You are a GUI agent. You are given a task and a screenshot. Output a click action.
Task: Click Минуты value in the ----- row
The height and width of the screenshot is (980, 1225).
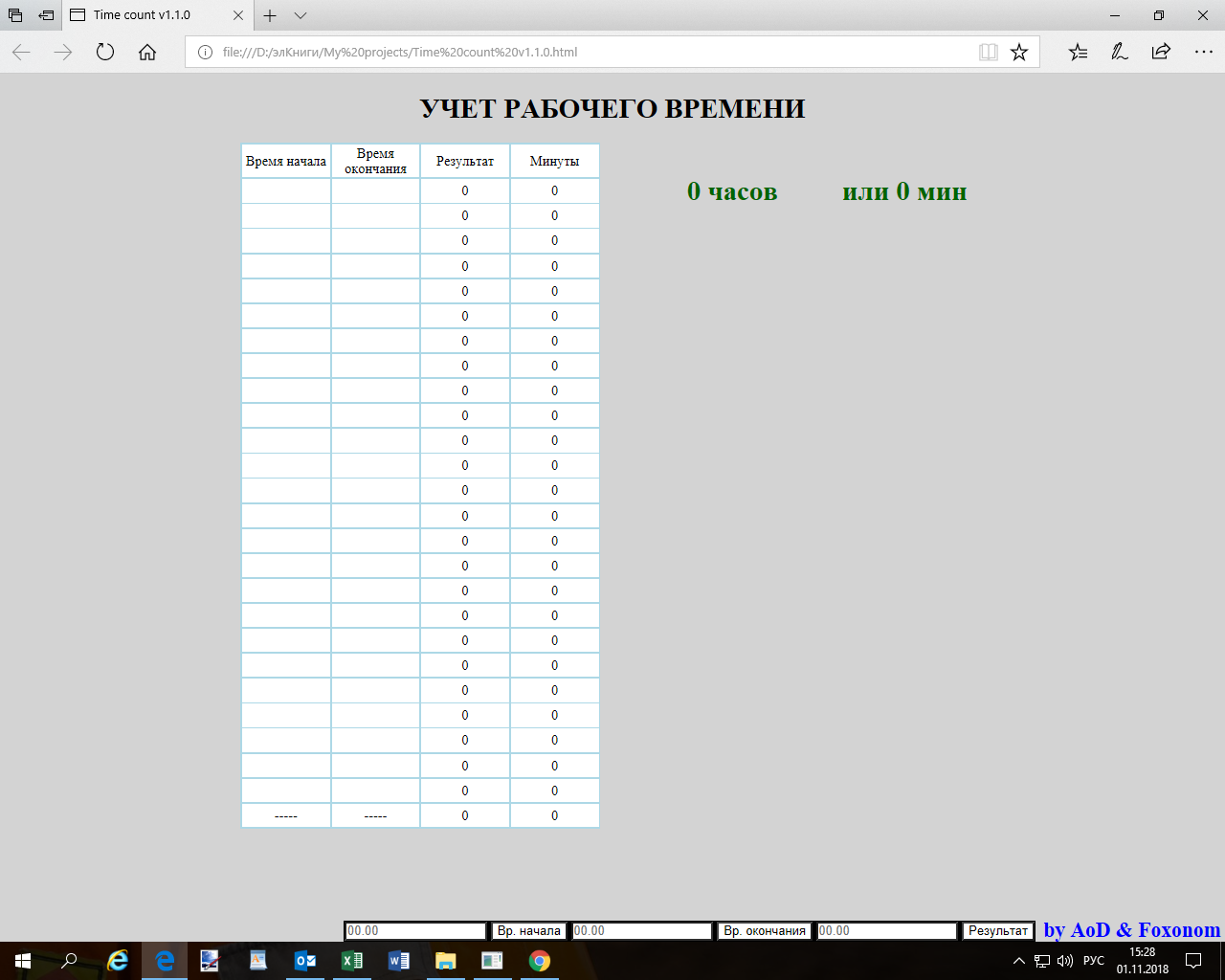coord(555,815)
